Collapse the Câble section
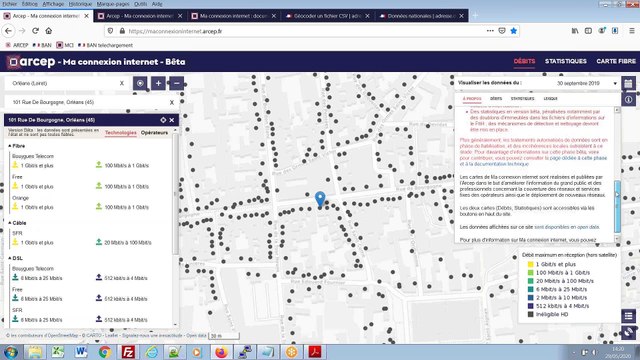 click(18, 223)
